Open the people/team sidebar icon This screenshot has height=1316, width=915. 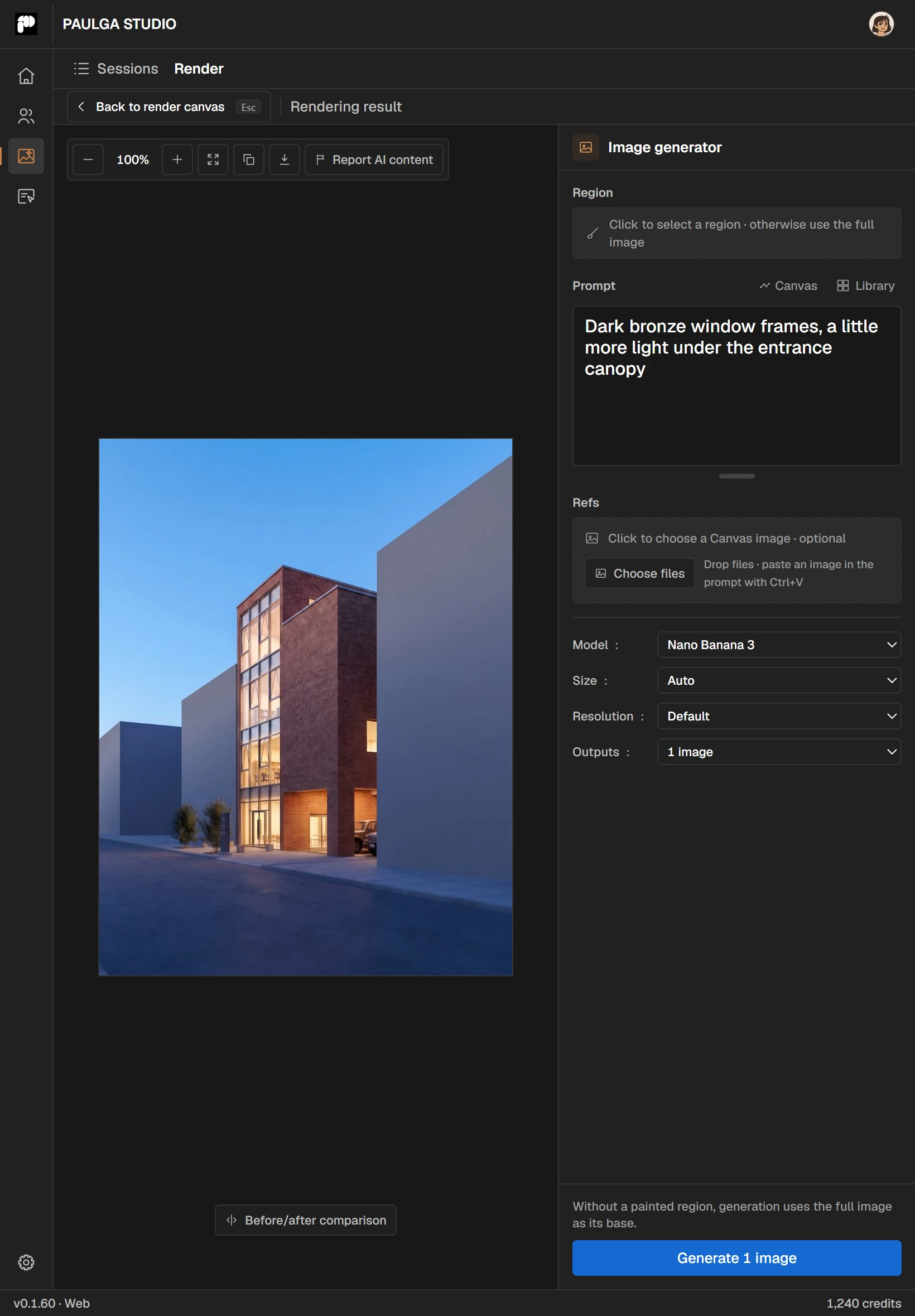tap(26, 117)
